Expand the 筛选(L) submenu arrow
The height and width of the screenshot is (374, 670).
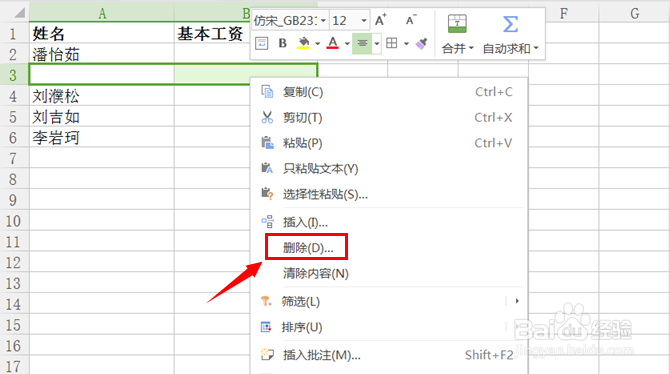(x=517, y=301)
